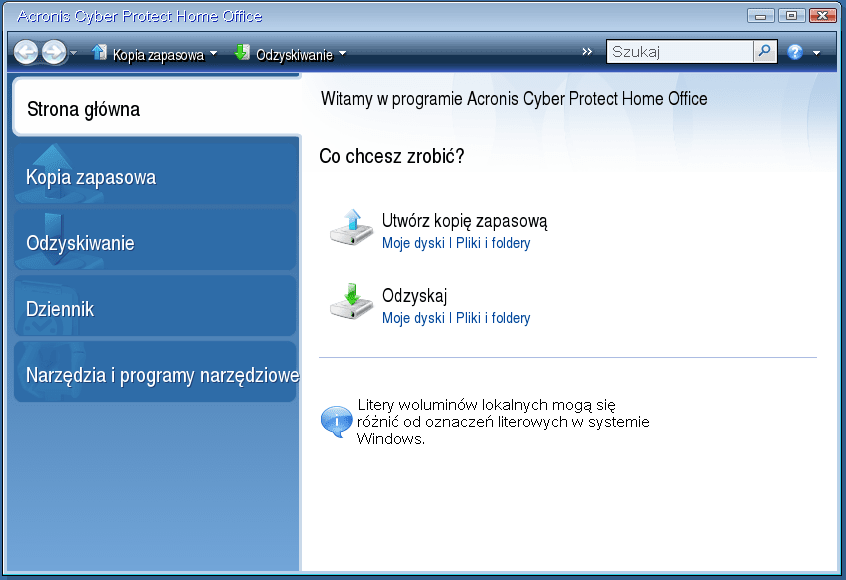Expand the help dropdown arrow
This screenshot has width=846, height=580.
coord(816,53)
